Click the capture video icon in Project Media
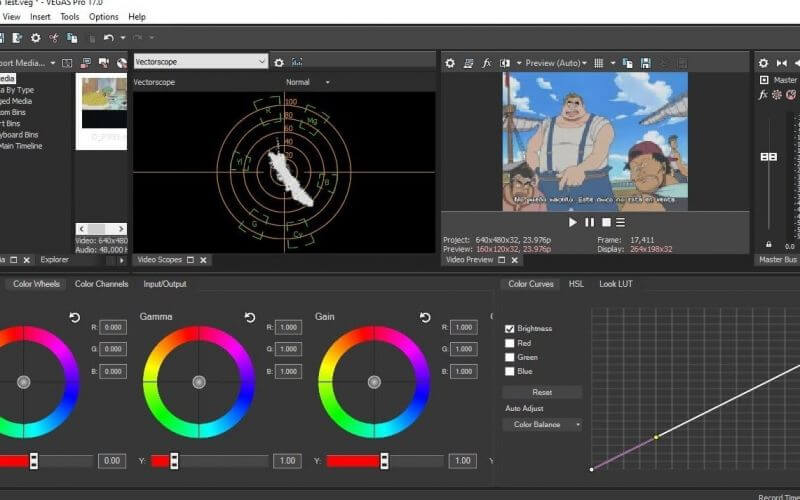Screen dimensions: 800x500 (104, 63)
